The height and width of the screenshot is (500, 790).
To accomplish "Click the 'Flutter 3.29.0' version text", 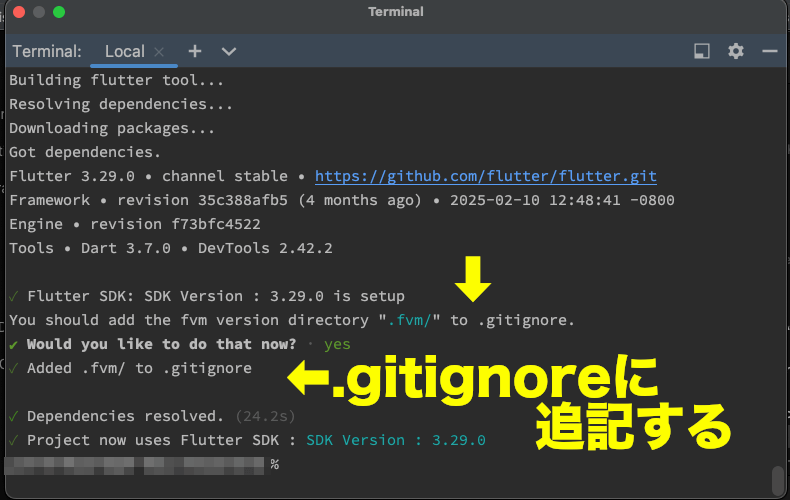I will pos(72,176).
